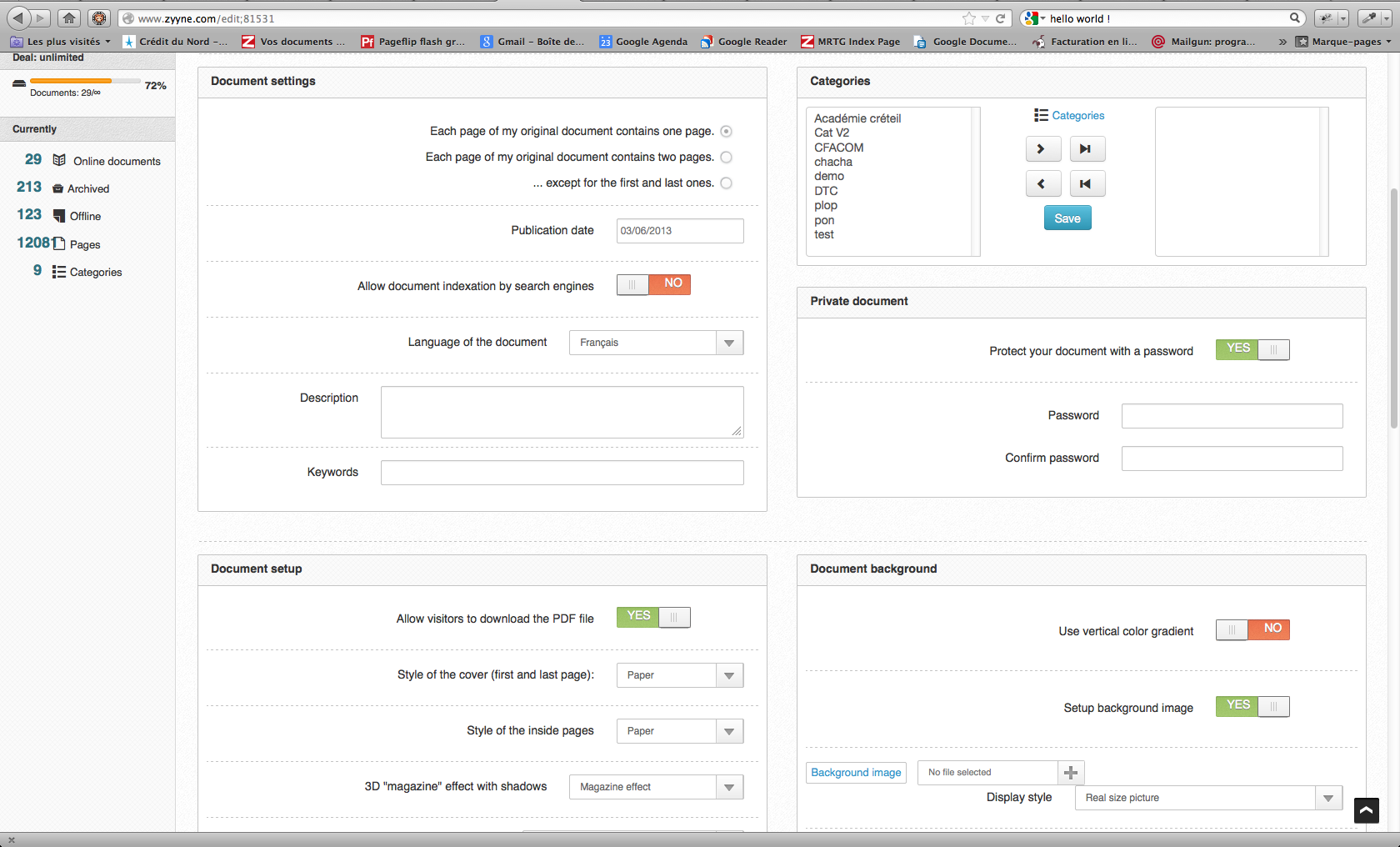
Task: Click the Description text area
Action: (x=562, y=412)
